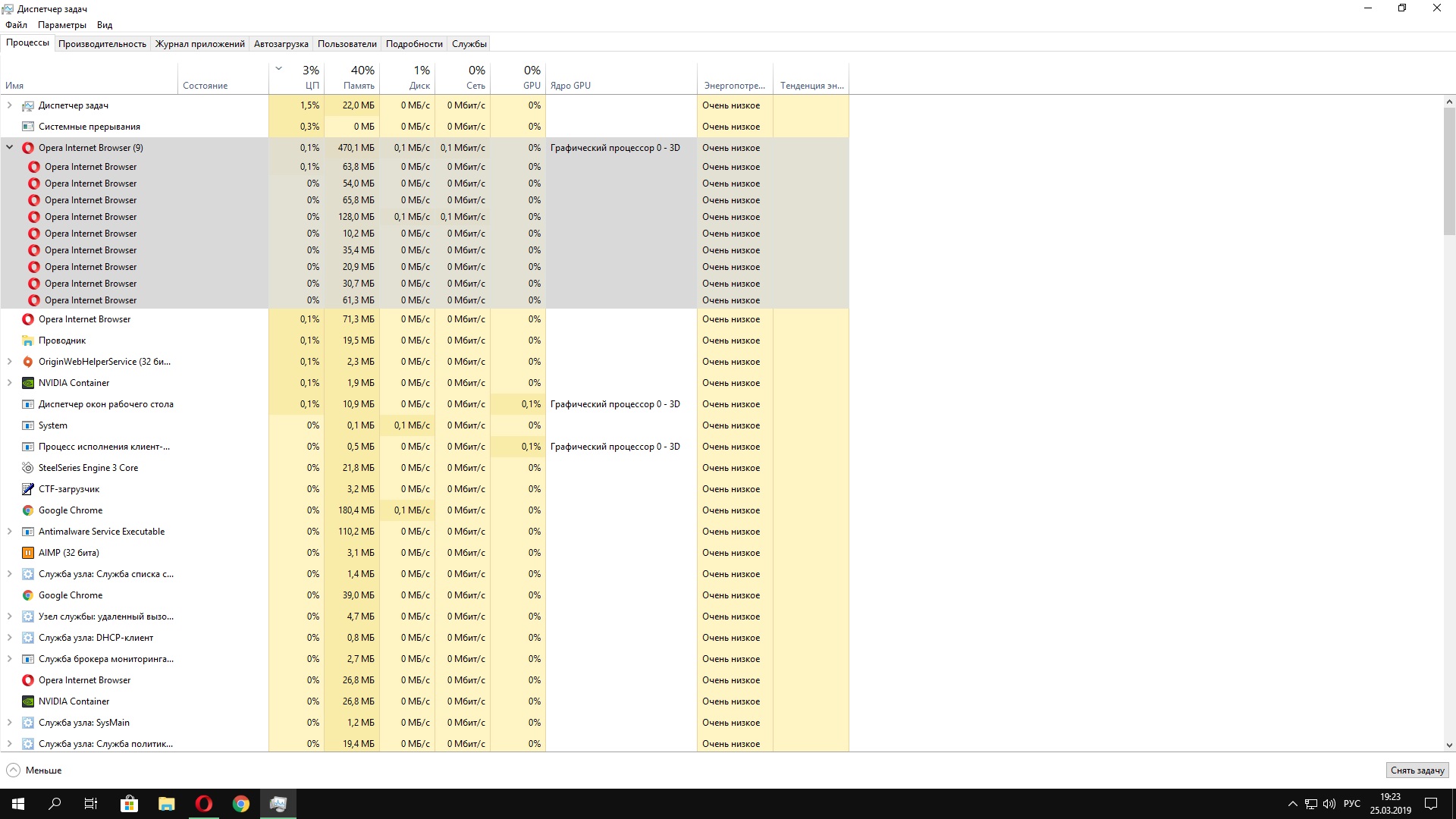Image resolution: width=1456 pixels, height=819 pixels.
Task: Click the vertical scrollbar thumb
Action: tap(1449, 171)
